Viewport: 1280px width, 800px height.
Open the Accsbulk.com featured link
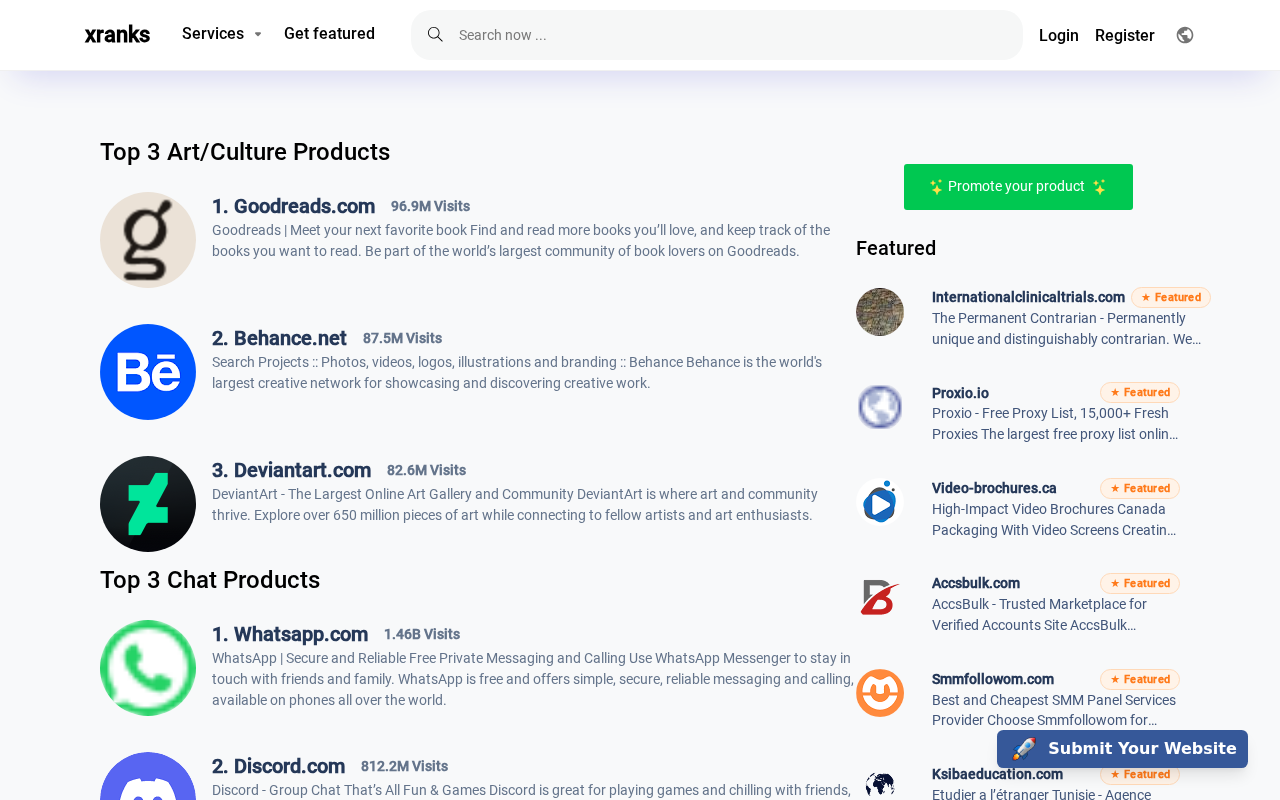pos(976,583)
